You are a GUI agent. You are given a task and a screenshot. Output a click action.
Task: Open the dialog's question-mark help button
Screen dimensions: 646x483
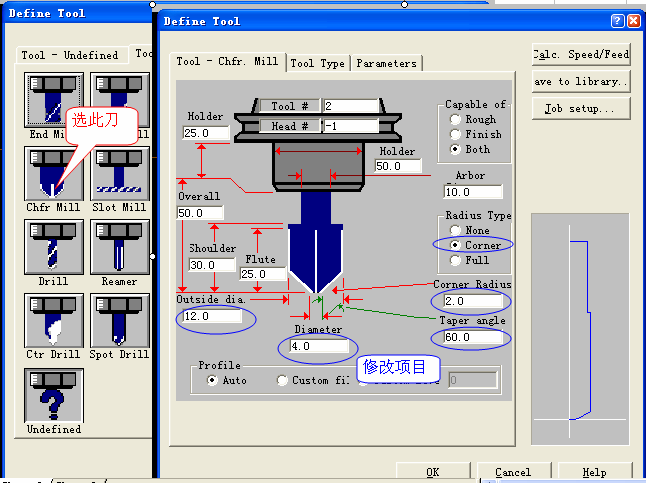(617, 21)
